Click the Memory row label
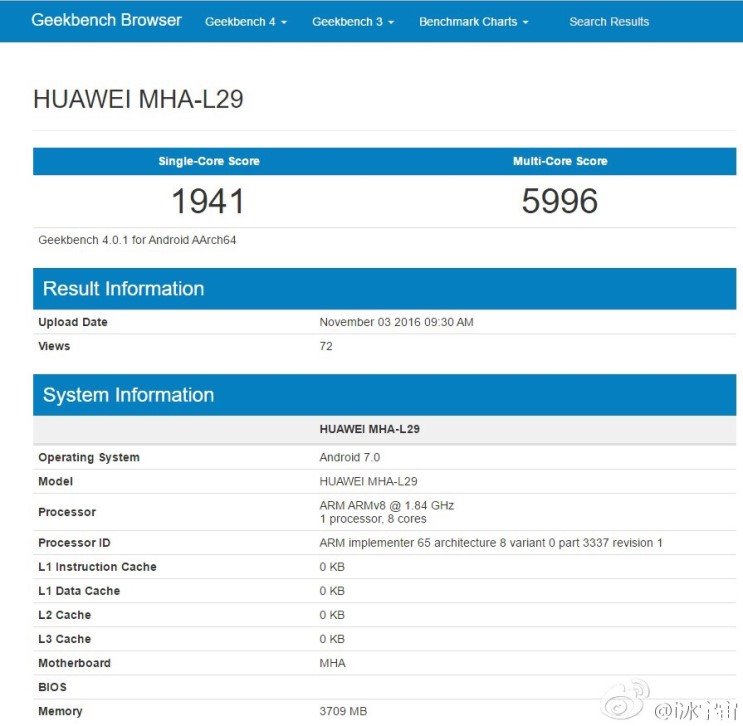Screen dimensions: 743x726 60,712
